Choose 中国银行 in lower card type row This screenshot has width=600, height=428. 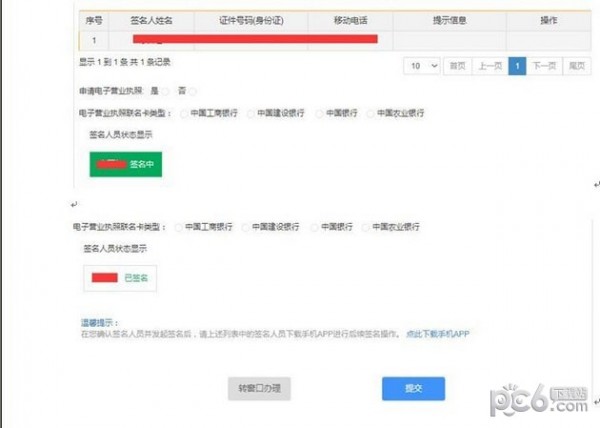click(x=314, y=228)
